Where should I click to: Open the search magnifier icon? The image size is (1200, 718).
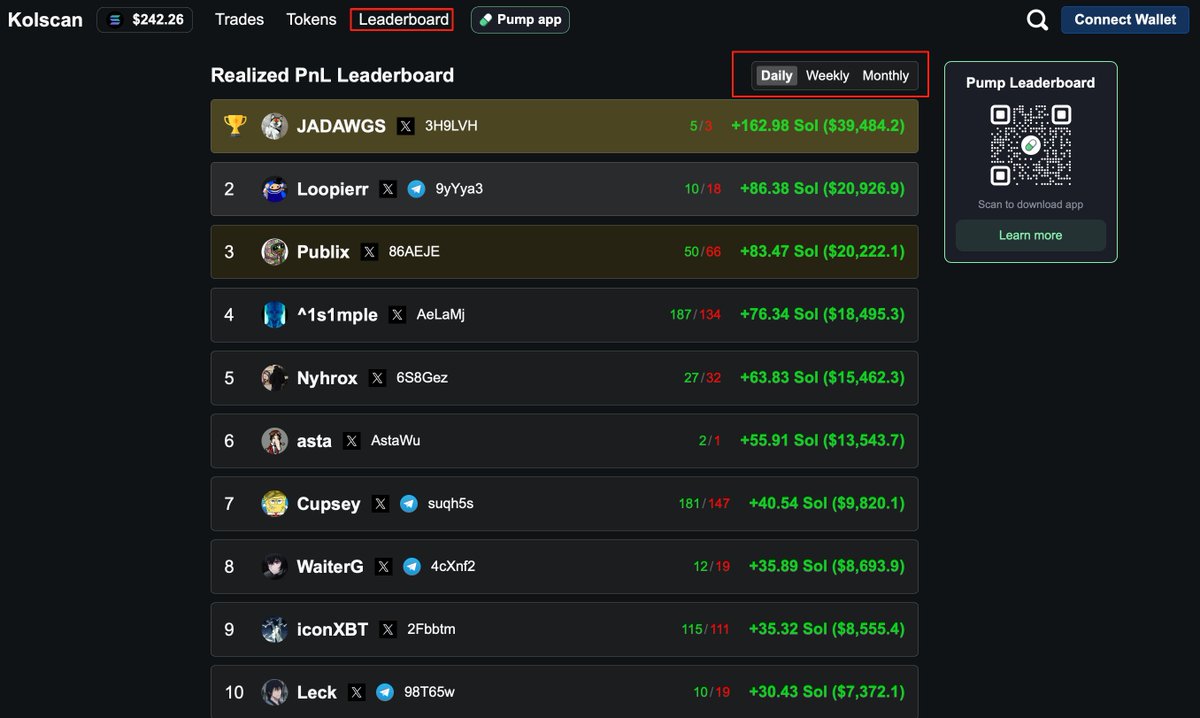point(1038,19)
